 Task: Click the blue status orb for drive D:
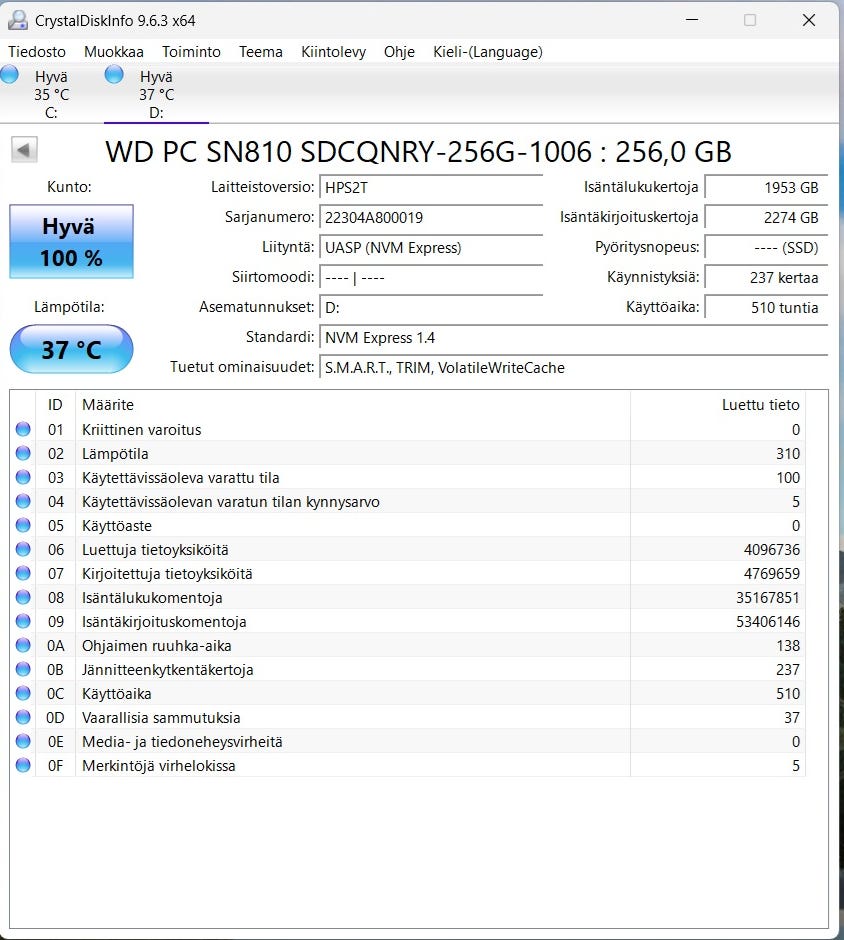pyautogui.click(x=114, y=75)
